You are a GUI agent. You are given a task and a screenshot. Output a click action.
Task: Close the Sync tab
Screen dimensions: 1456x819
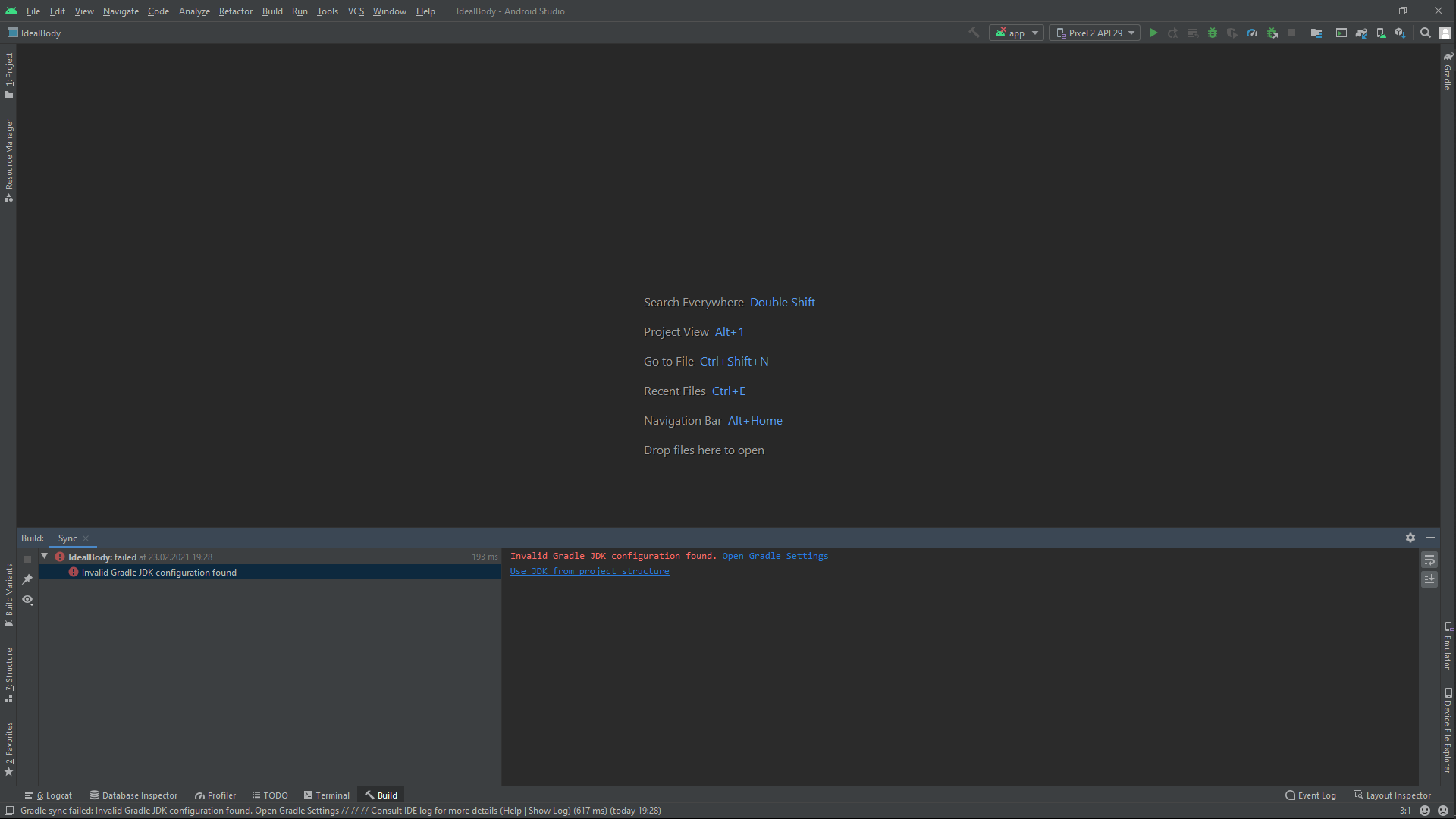(86, 538)
